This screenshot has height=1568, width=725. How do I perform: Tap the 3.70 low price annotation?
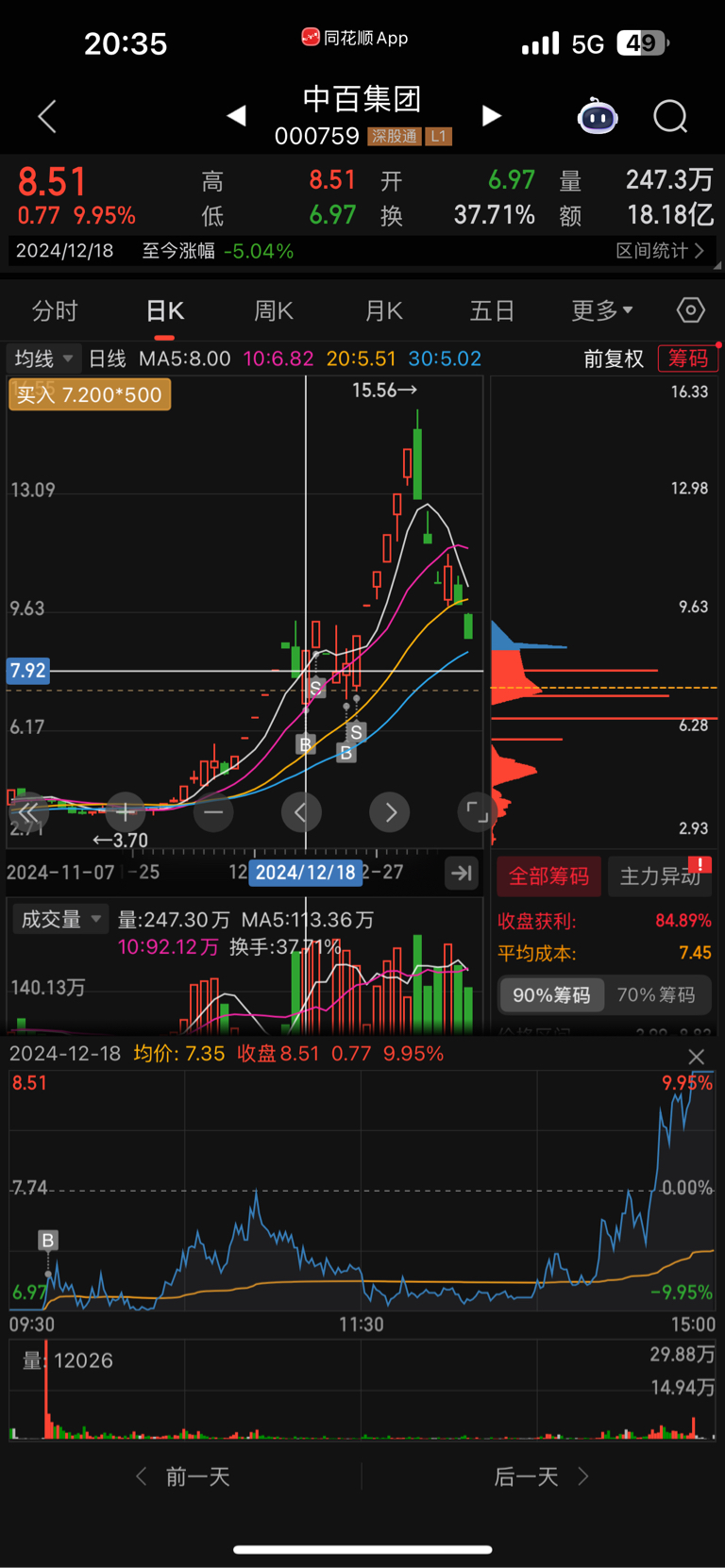point(121,840)
